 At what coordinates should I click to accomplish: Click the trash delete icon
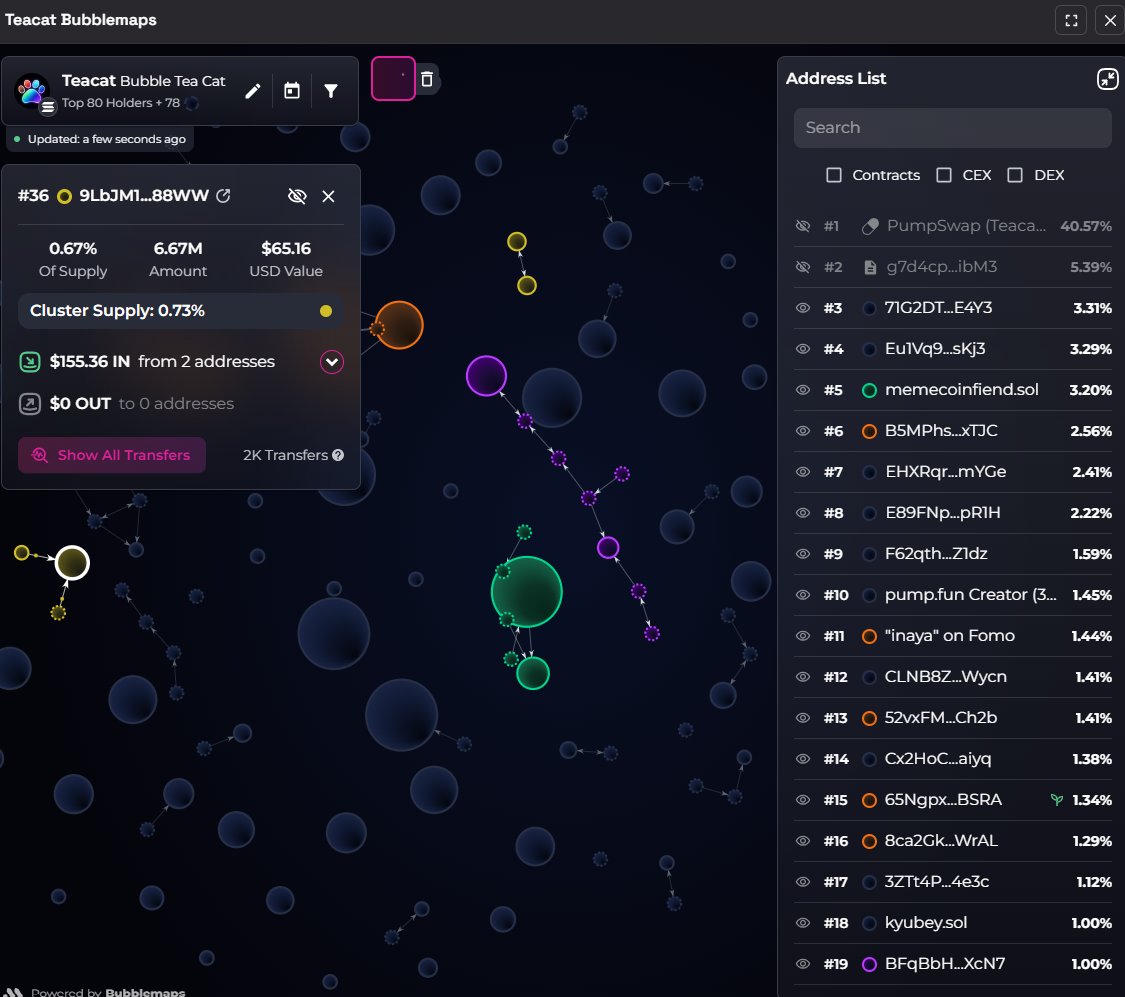(427, 79)
